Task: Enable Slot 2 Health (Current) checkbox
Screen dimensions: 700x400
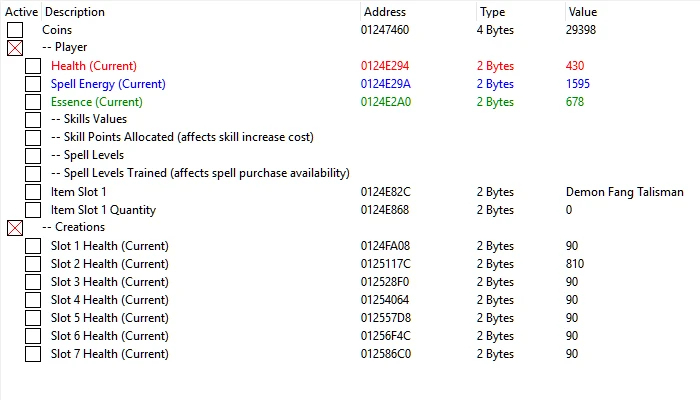Action: coord(33,264)
